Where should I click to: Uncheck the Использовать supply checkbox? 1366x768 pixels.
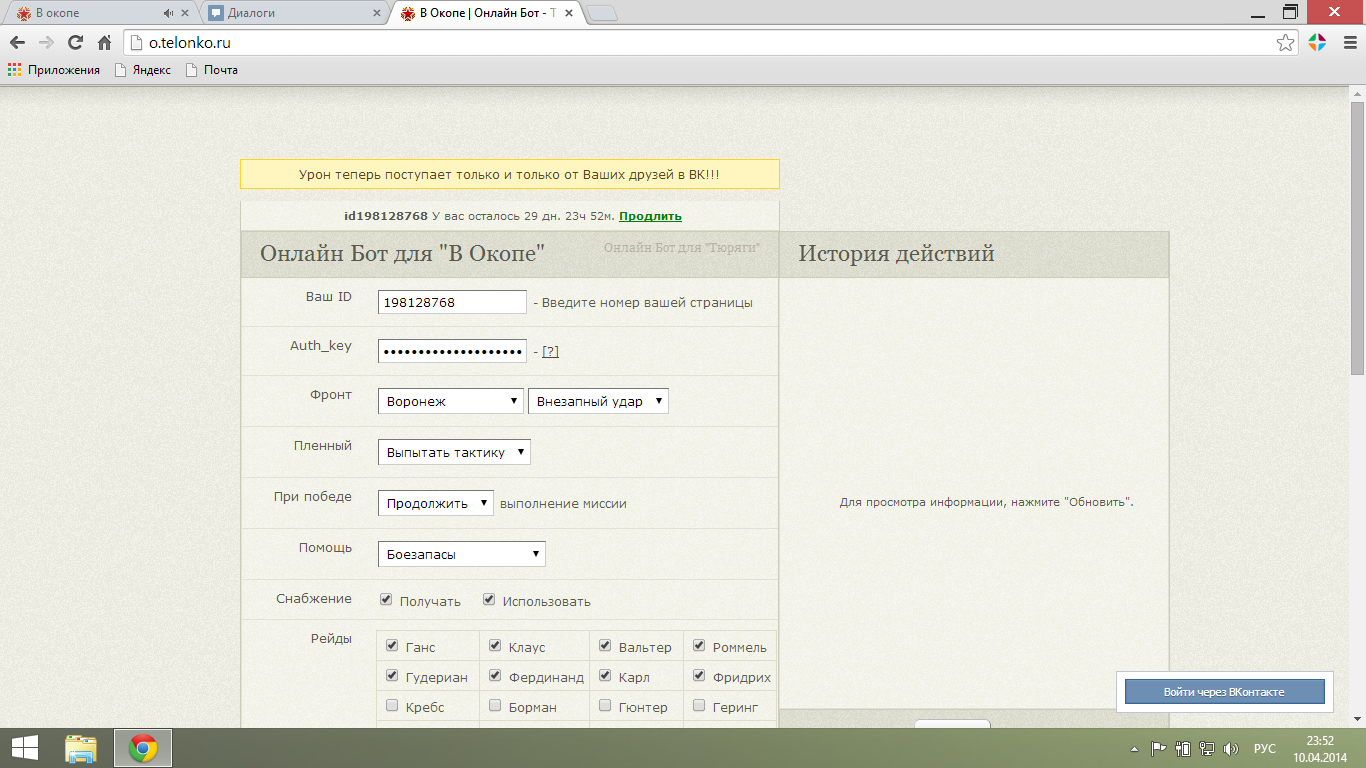pyautogui.click(x=489, y=600)
